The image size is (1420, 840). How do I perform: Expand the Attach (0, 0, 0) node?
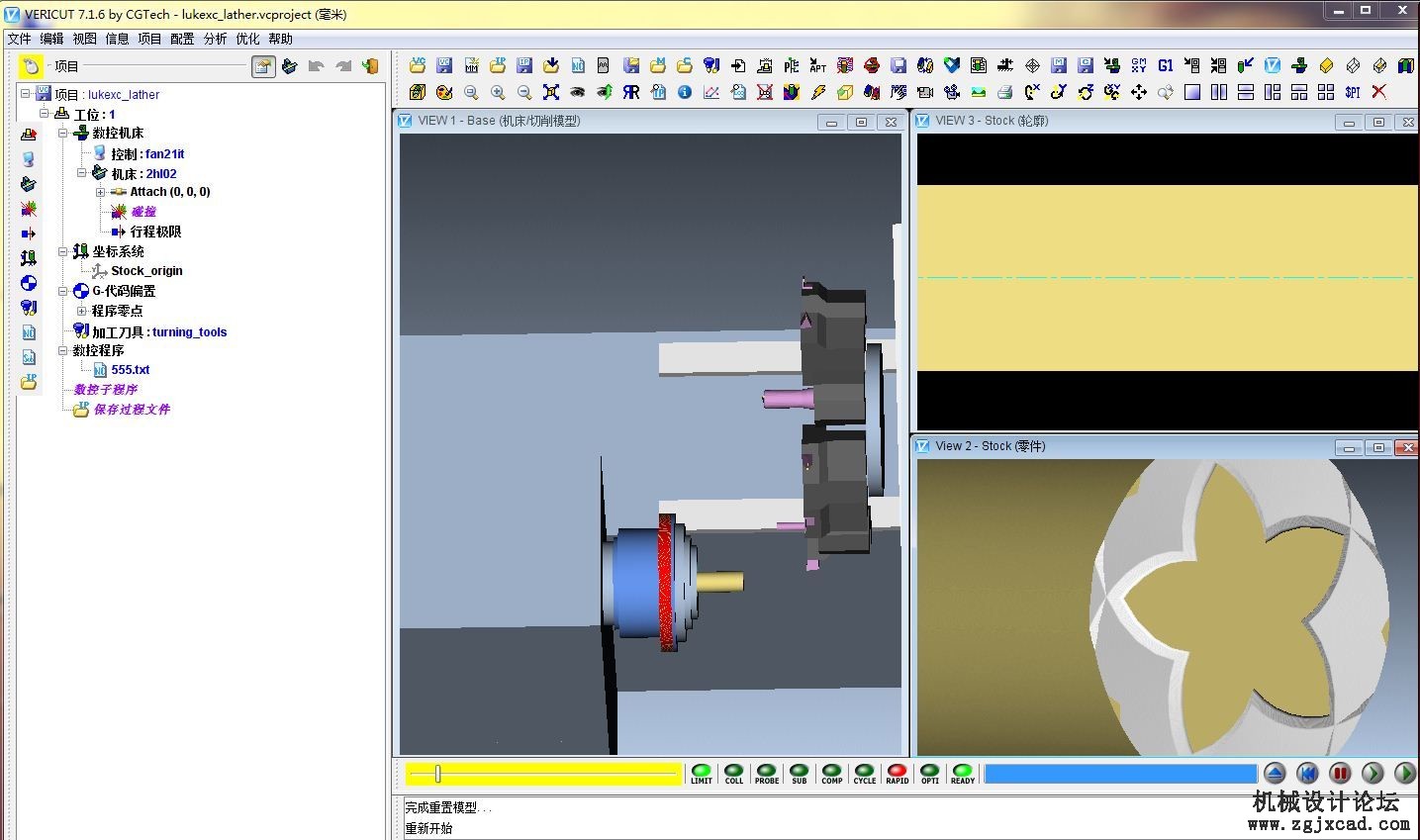[100, 192]
